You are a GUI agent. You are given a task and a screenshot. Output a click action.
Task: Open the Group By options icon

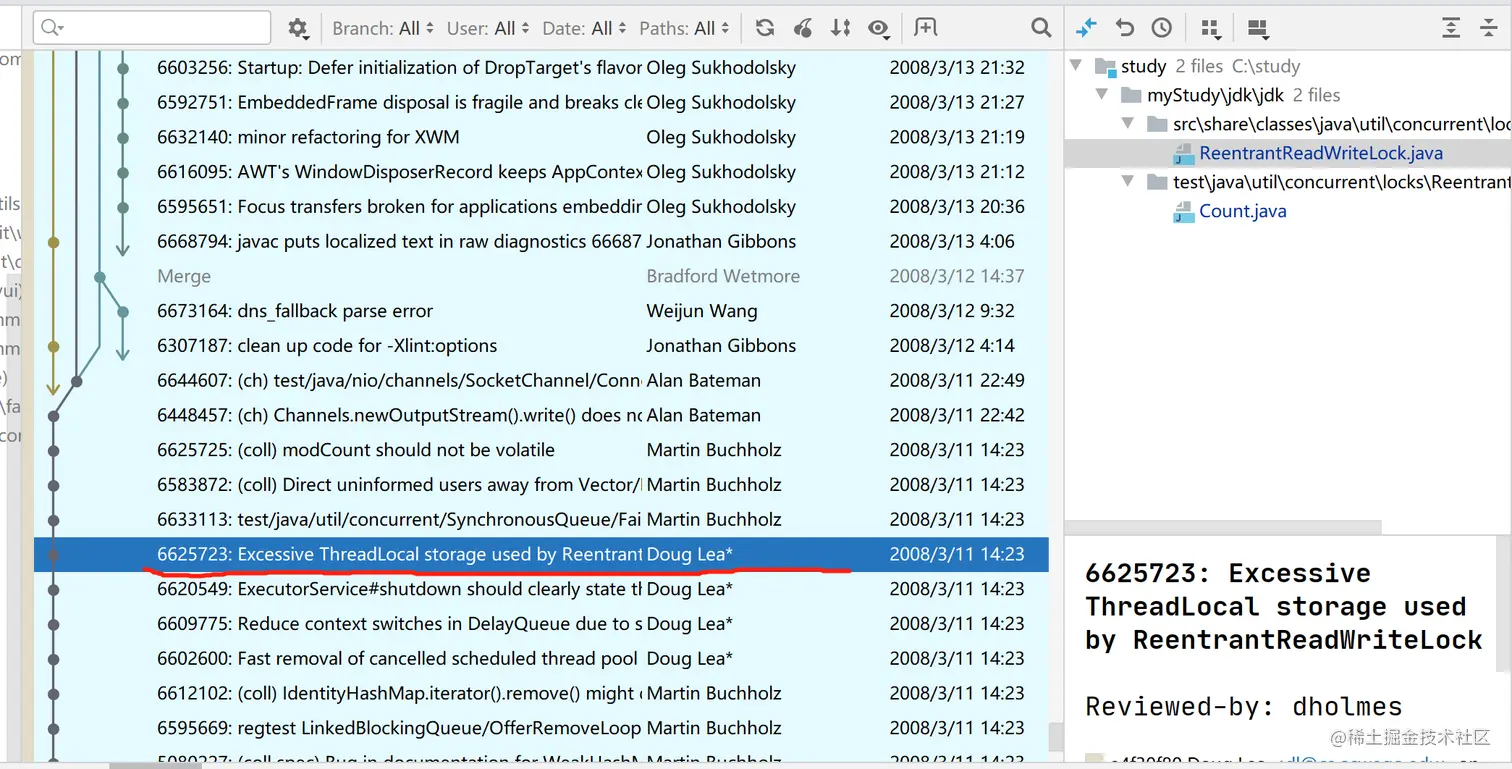click(1211, 28)
